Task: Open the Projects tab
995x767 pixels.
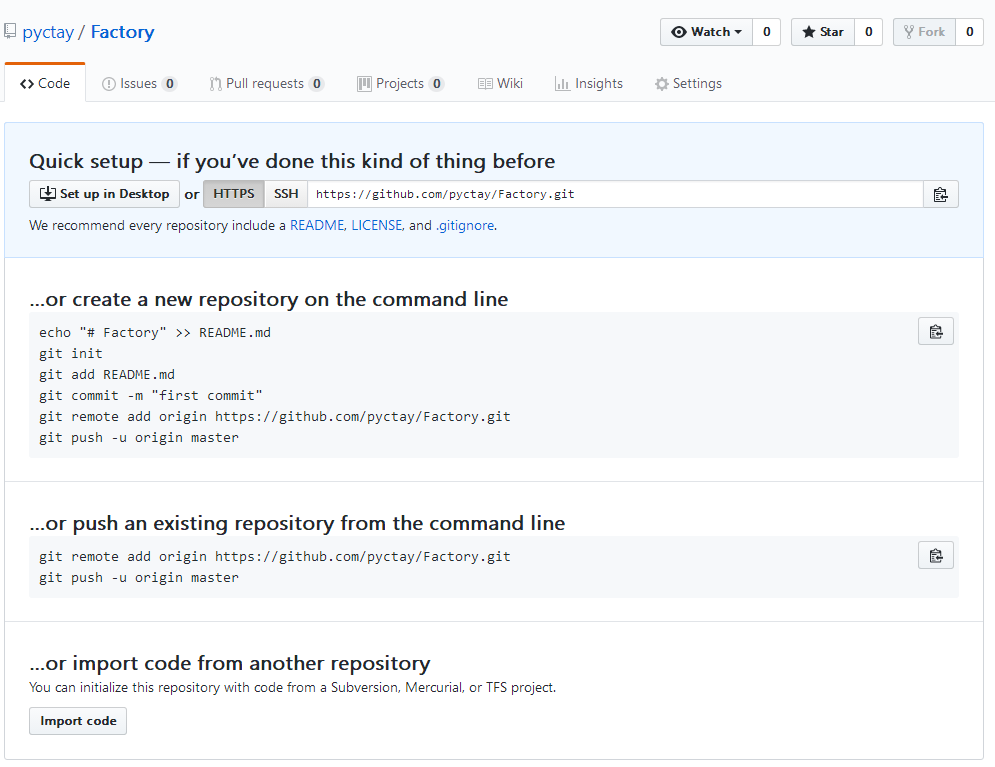Action: click(400, 84)
